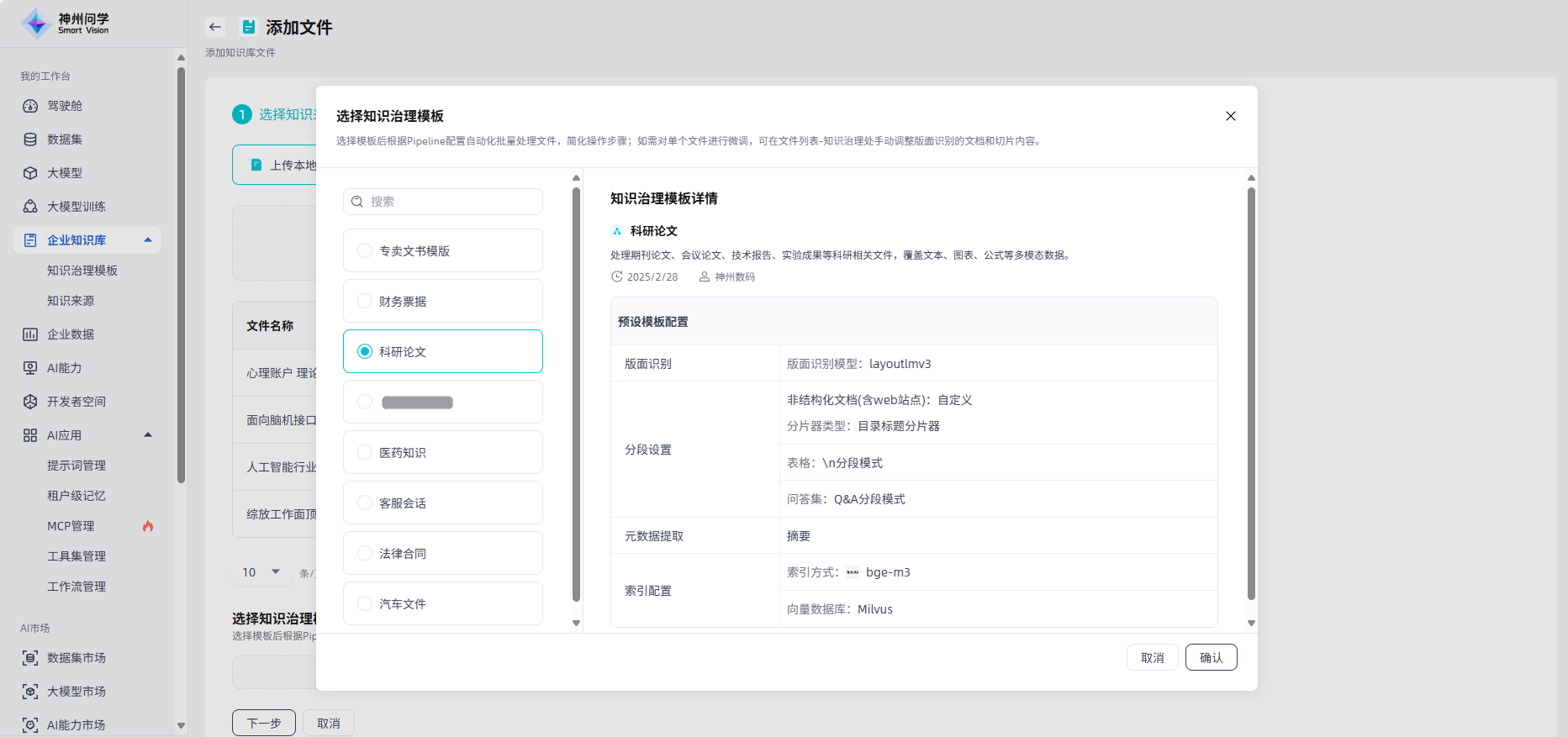Open 知识来源 submenu item
This screenshot has width=1568, height=737.
[71, 301]
